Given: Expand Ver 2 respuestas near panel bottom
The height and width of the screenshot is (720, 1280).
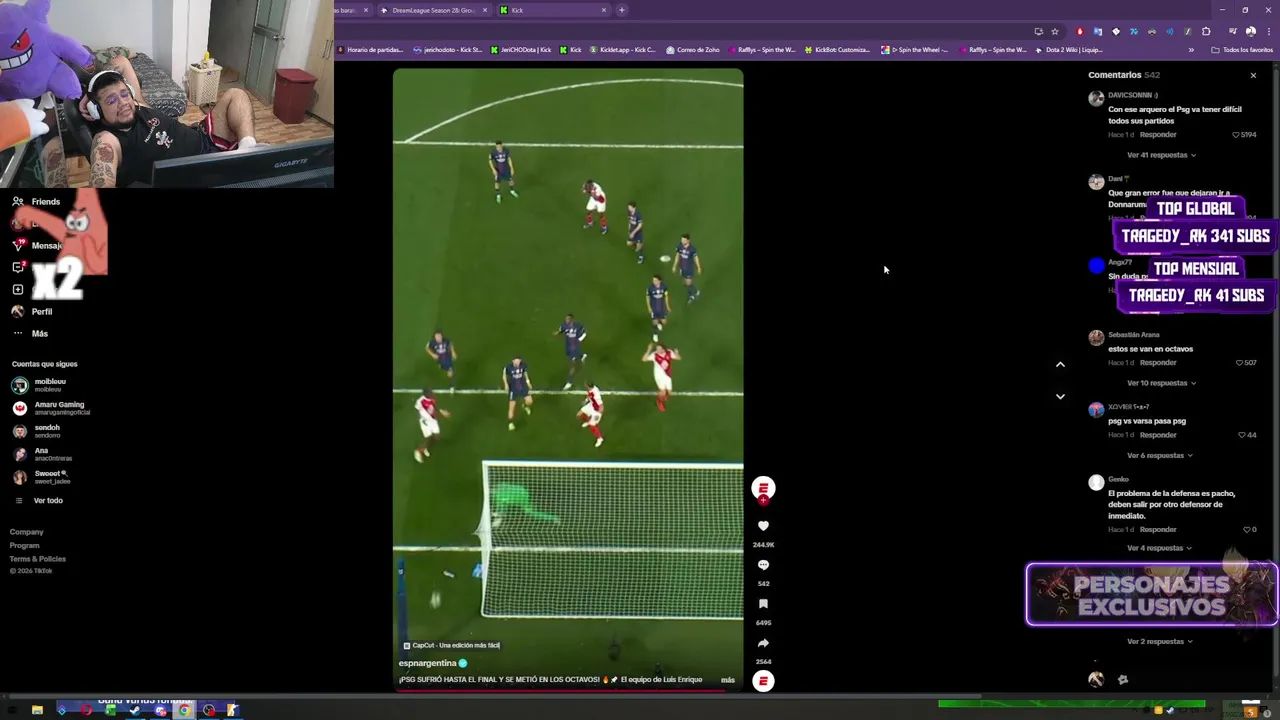Looking at the screenshot, I should (1159, 642).
